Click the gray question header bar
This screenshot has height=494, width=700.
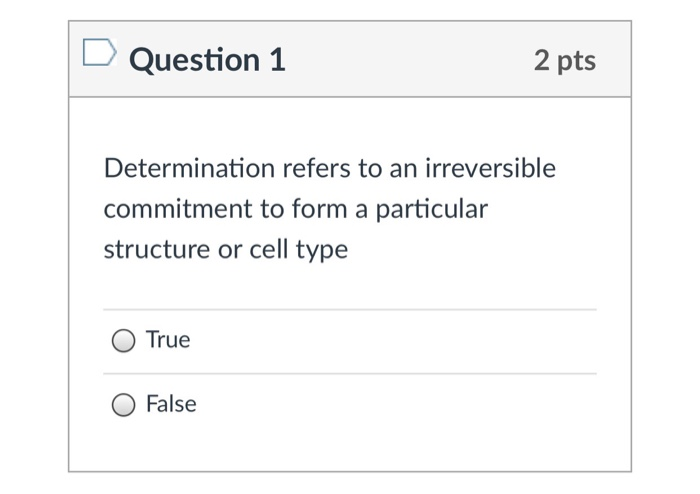[x=350, y=59]
